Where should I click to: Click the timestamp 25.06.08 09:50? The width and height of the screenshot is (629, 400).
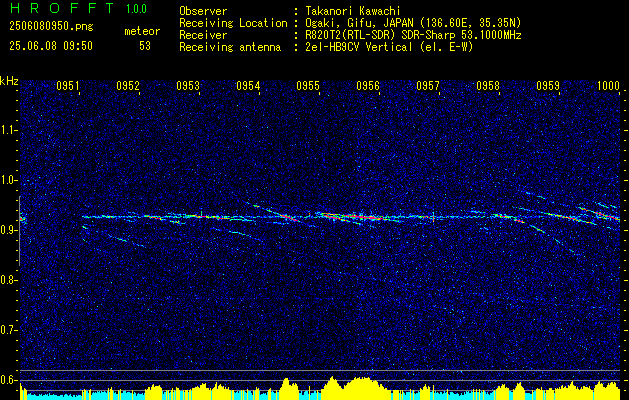pyautogui.click(x=51, y=46)
